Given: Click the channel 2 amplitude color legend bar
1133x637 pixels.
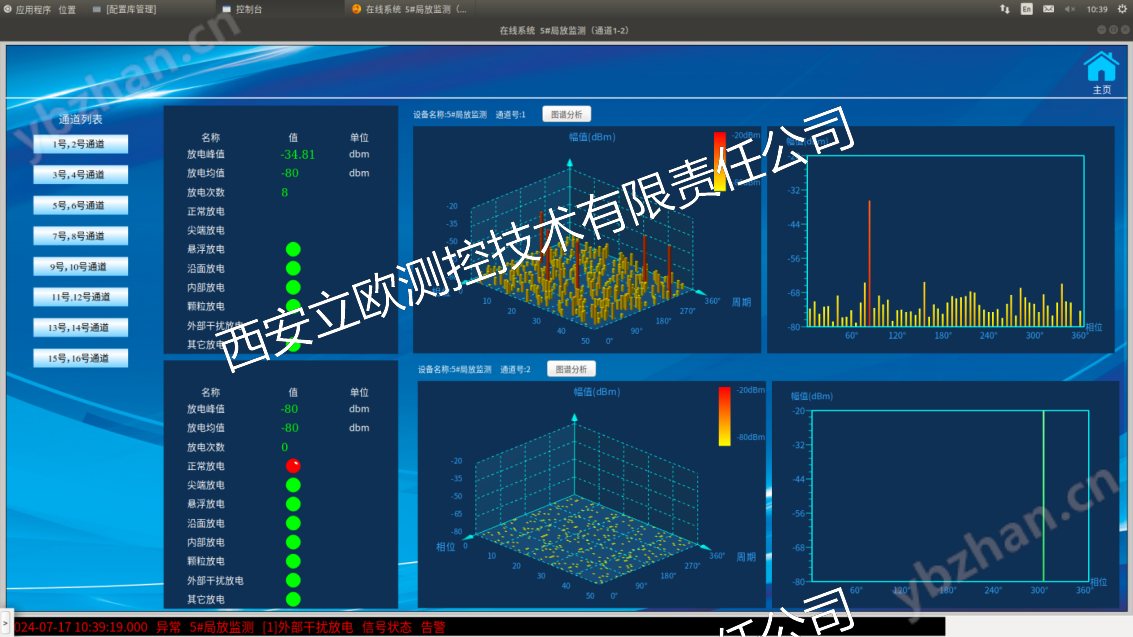Looking at the screenshot, I should pyautogui.click(x=724, y=415).
